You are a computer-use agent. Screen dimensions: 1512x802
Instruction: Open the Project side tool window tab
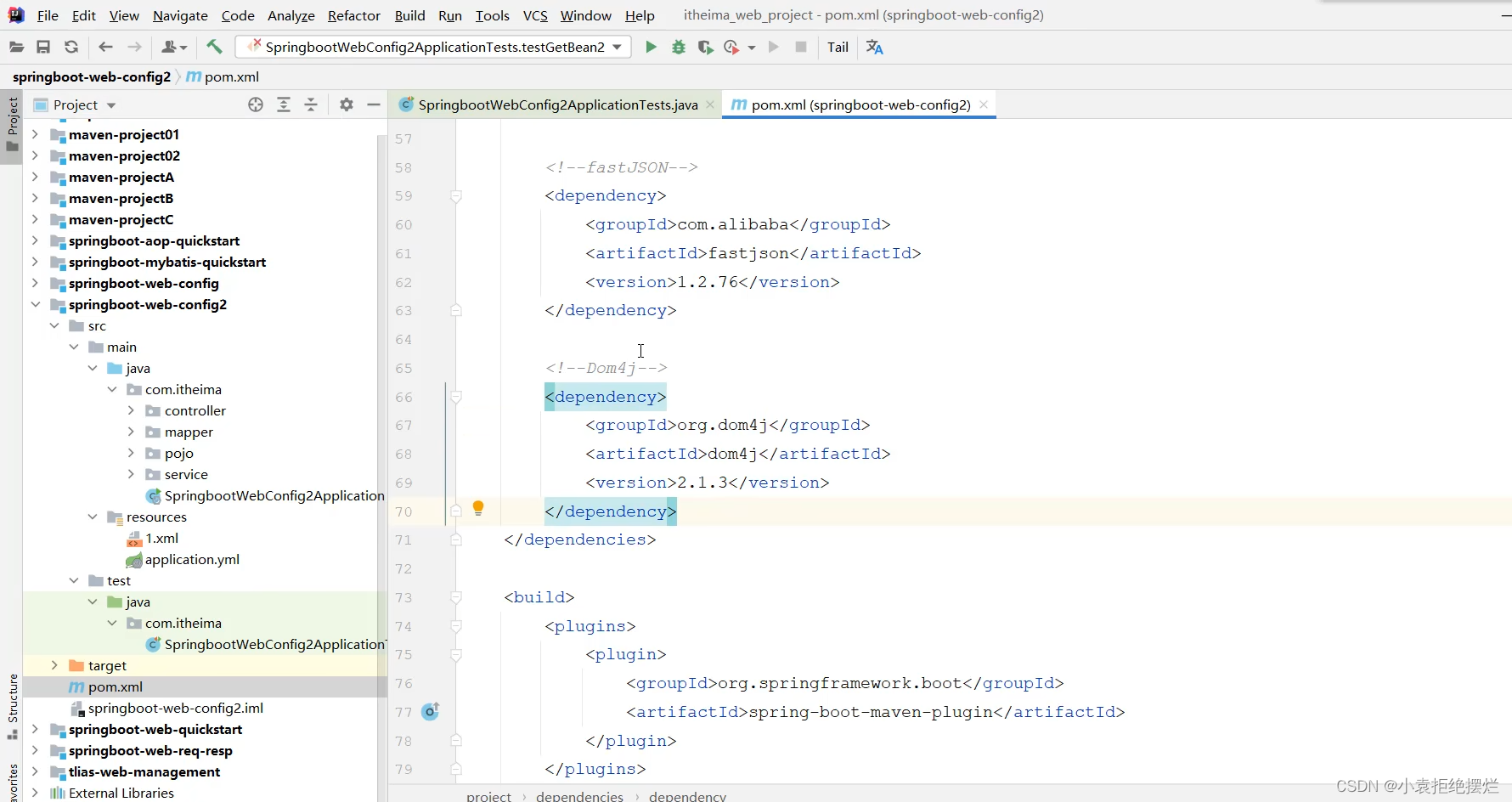coord(12,126)
